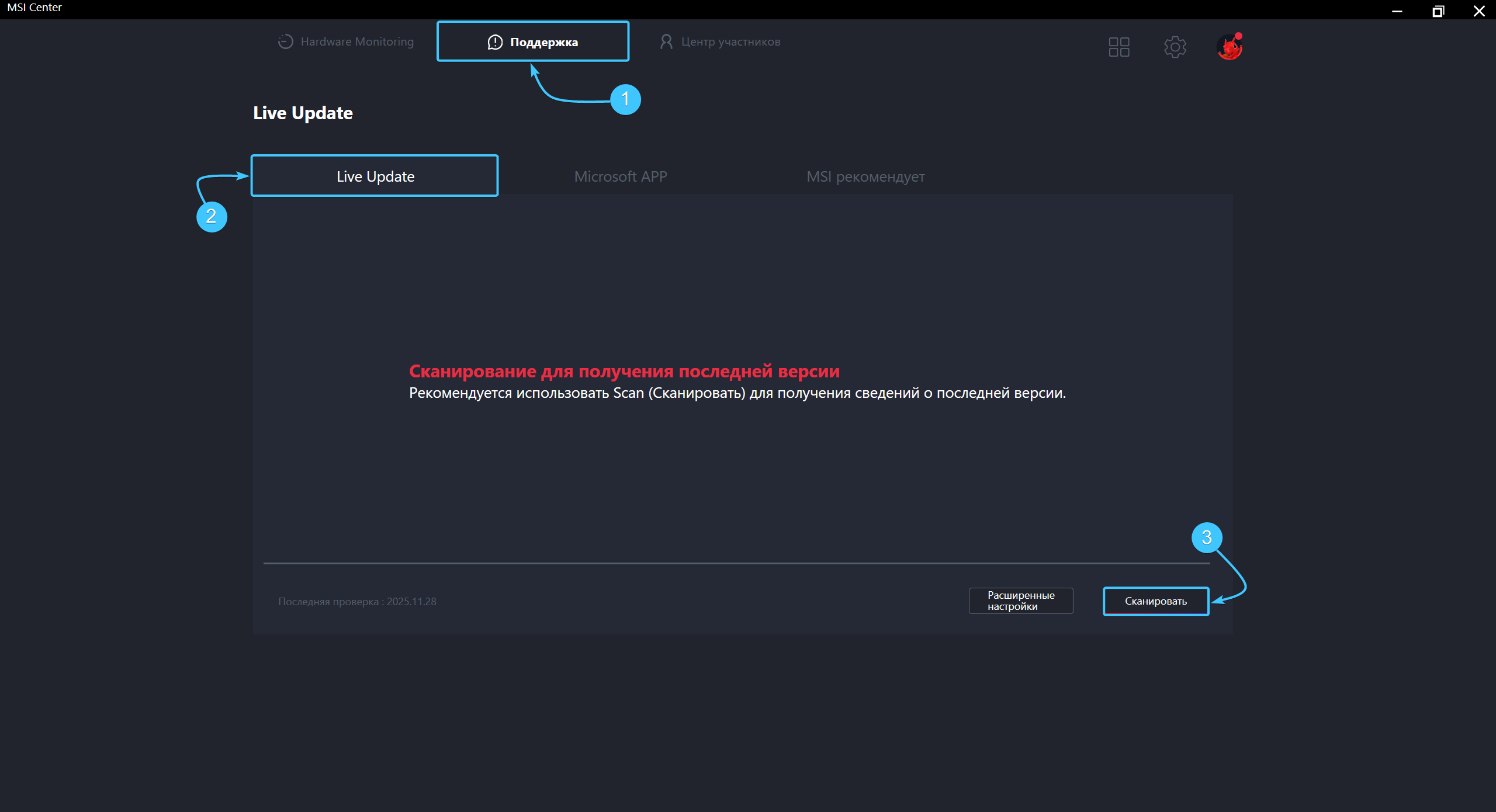Click the Поддержка exclamation bubble icon

(495, 42)
